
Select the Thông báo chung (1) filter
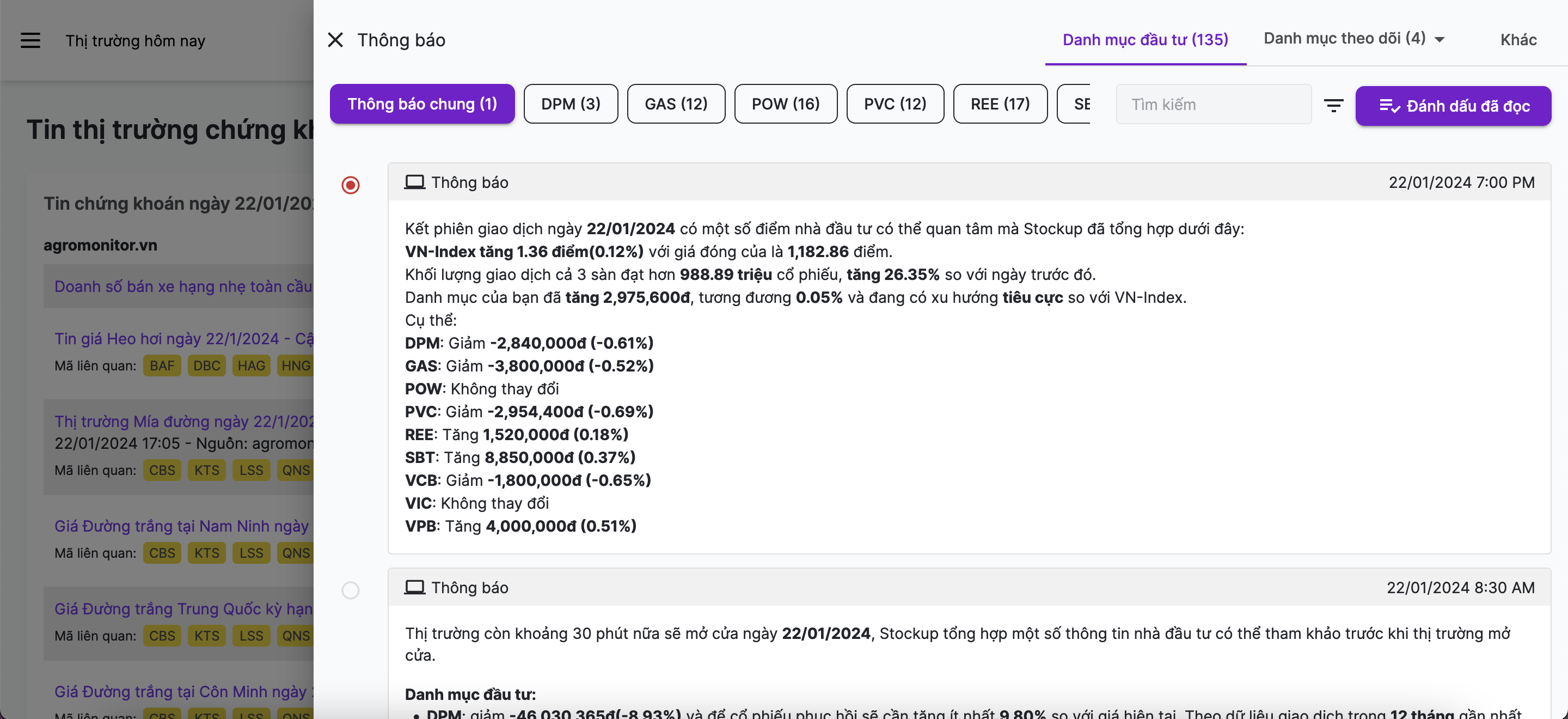pos(422,104)
